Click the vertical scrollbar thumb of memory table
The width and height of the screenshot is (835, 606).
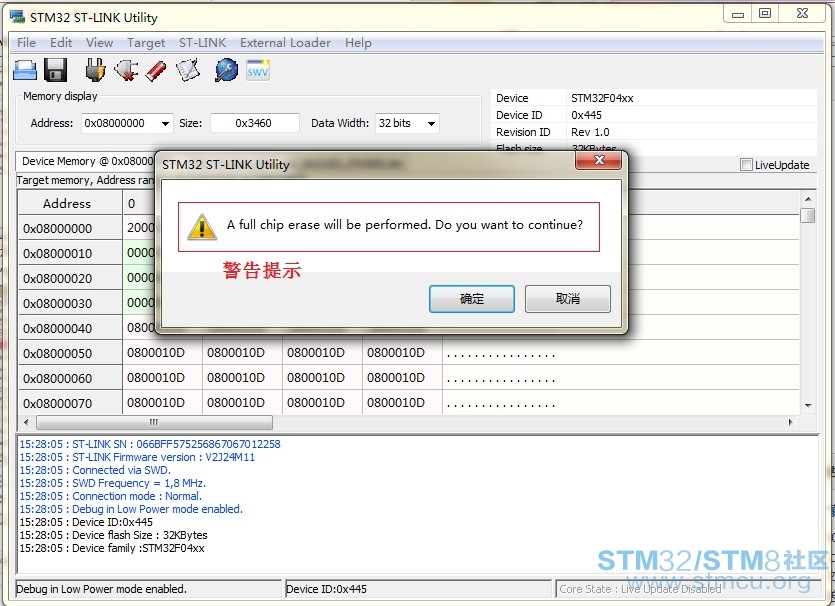808,216
